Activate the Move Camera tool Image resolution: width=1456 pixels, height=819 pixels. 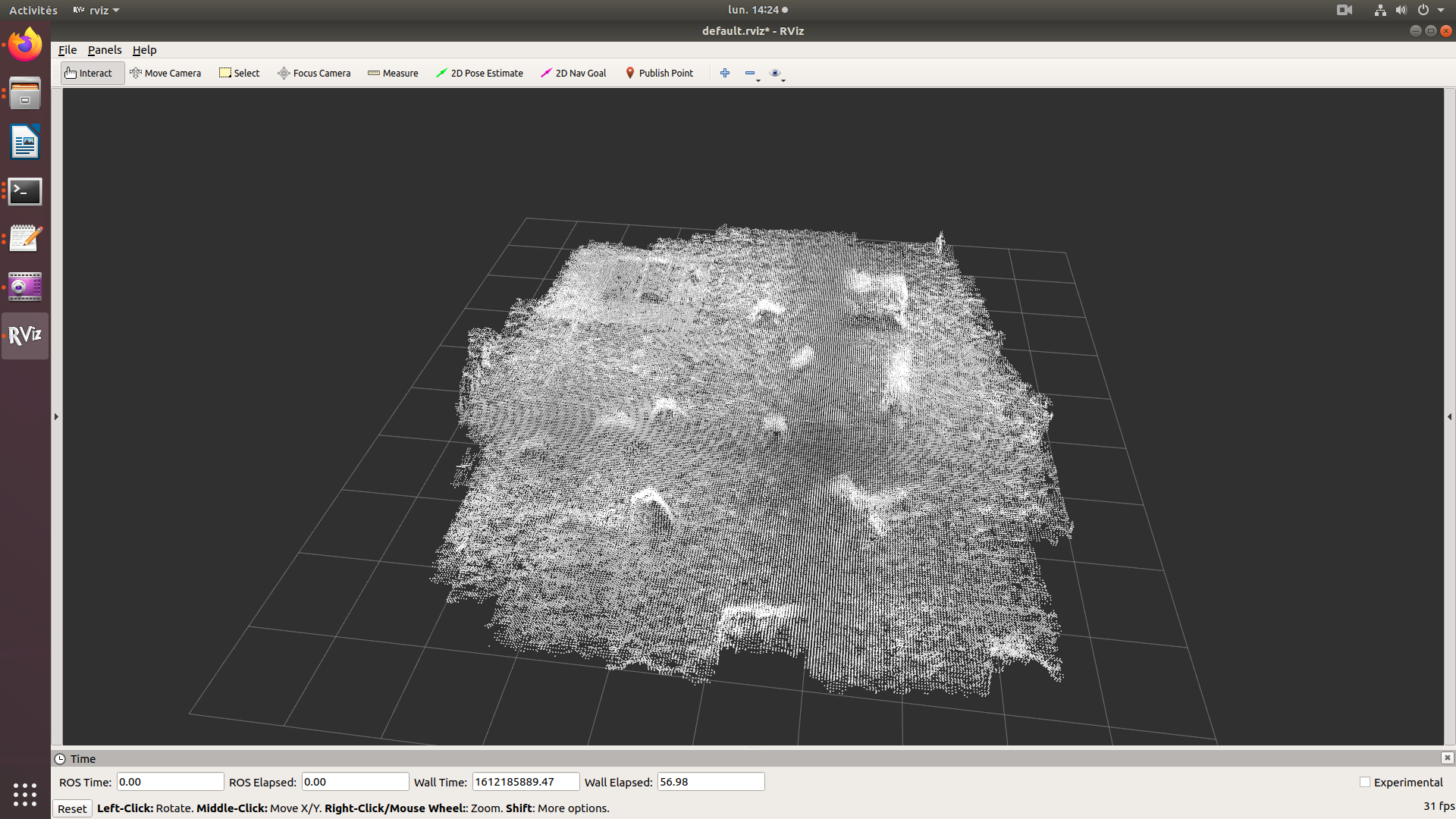coord(165,73)
